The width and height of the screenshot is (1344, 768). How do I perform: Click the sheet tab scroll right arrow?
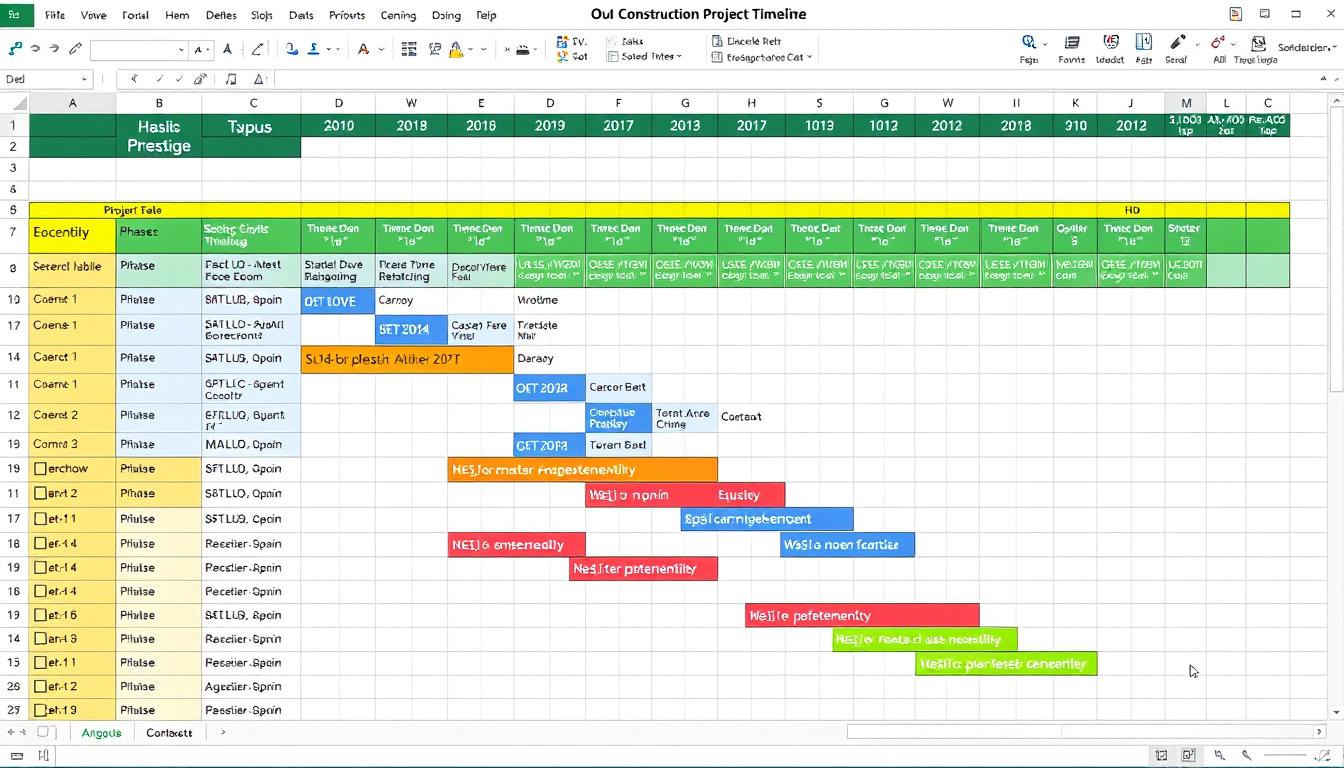(223, 733)
